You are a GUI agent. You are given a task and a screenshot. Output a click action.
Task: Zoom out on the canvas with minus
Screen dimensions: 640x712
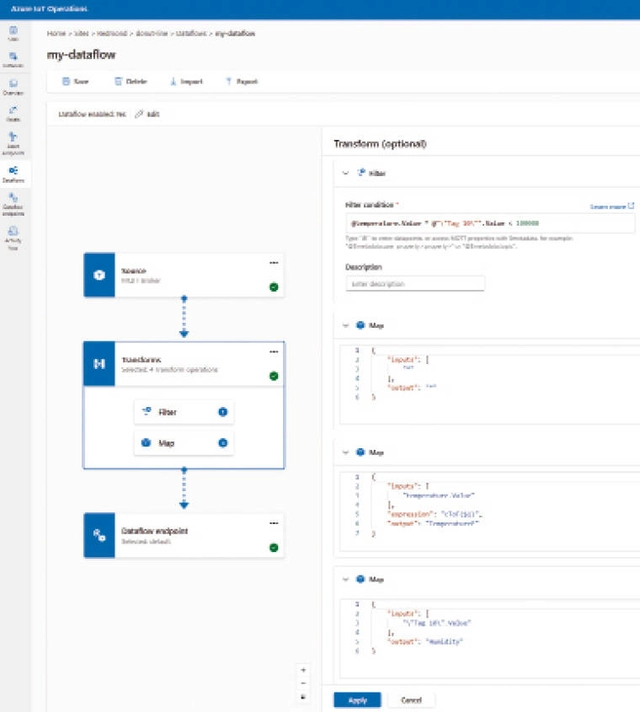click(303, 683)
